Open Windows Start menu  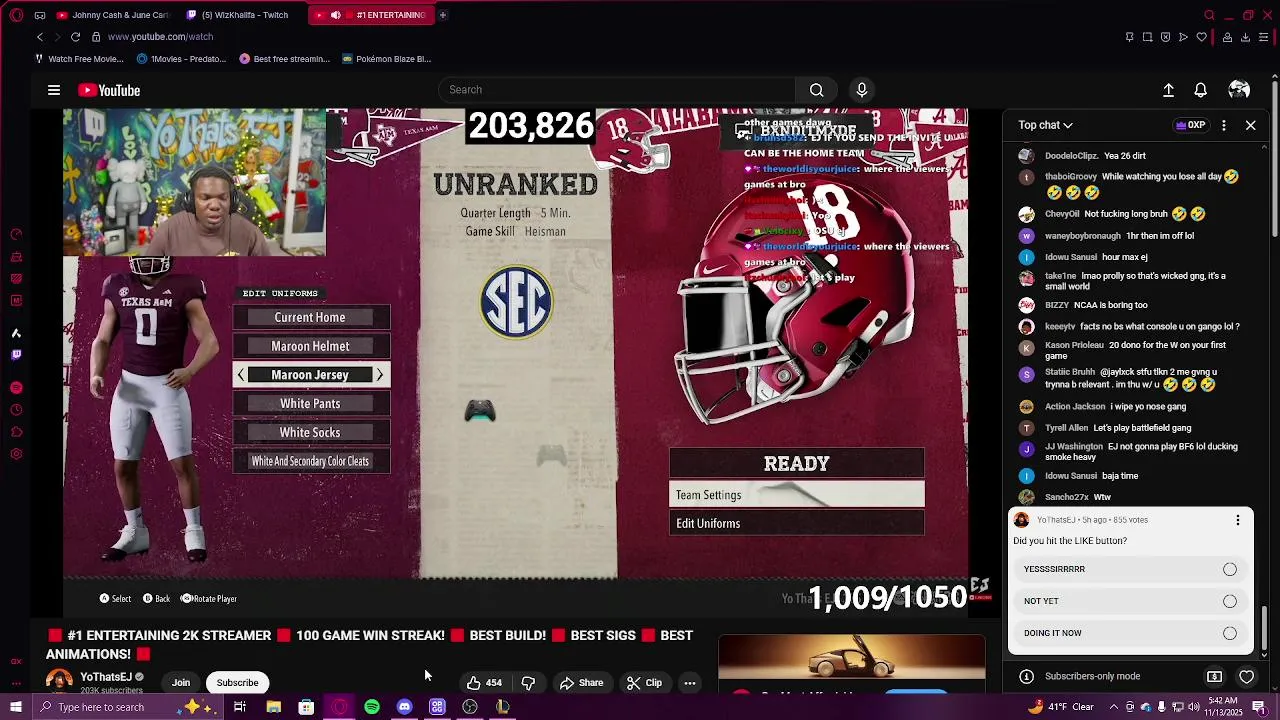(x=16, y=707)
